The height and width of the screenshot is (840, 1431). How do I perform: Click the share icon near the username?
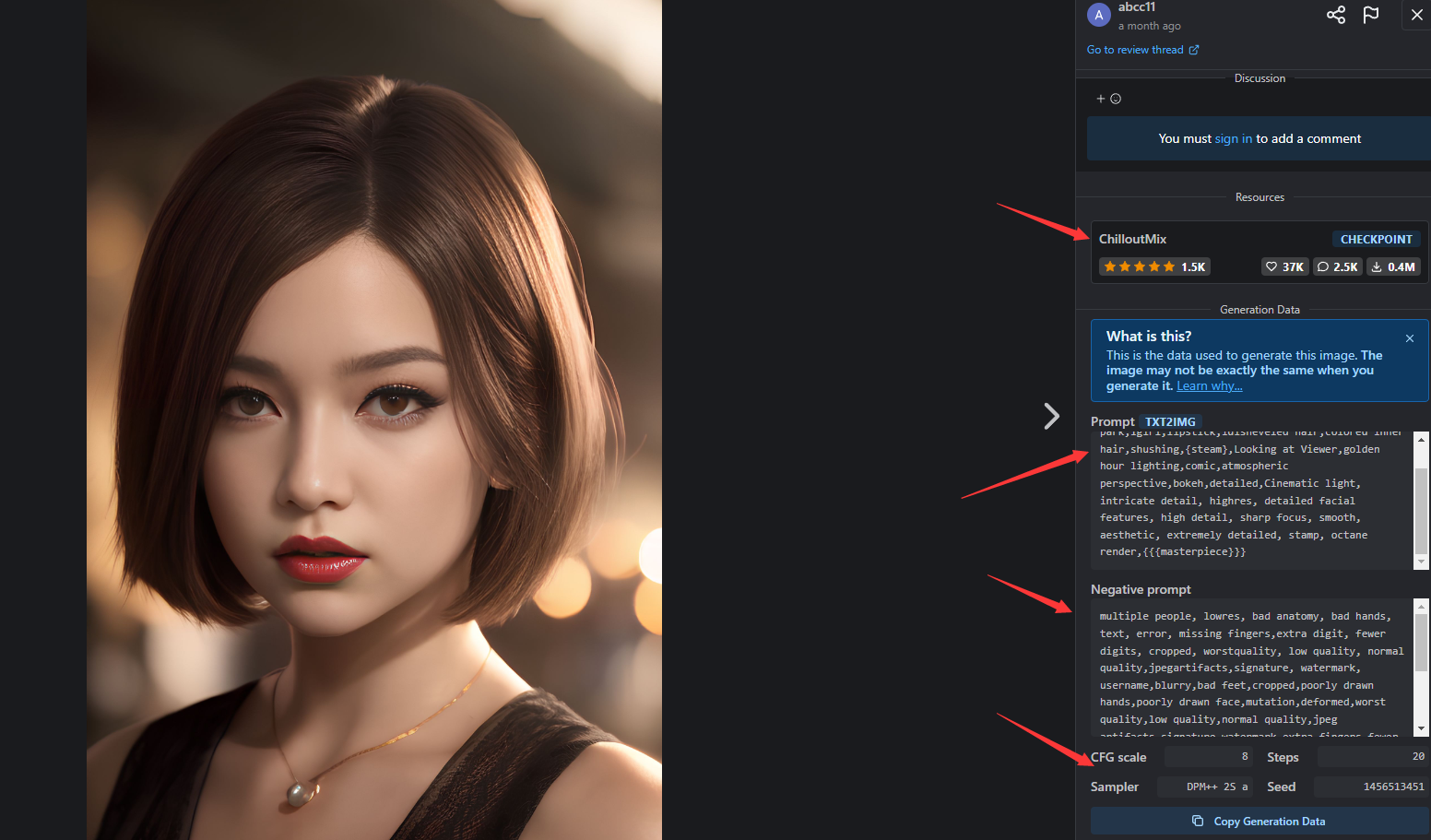[1335, 15]
